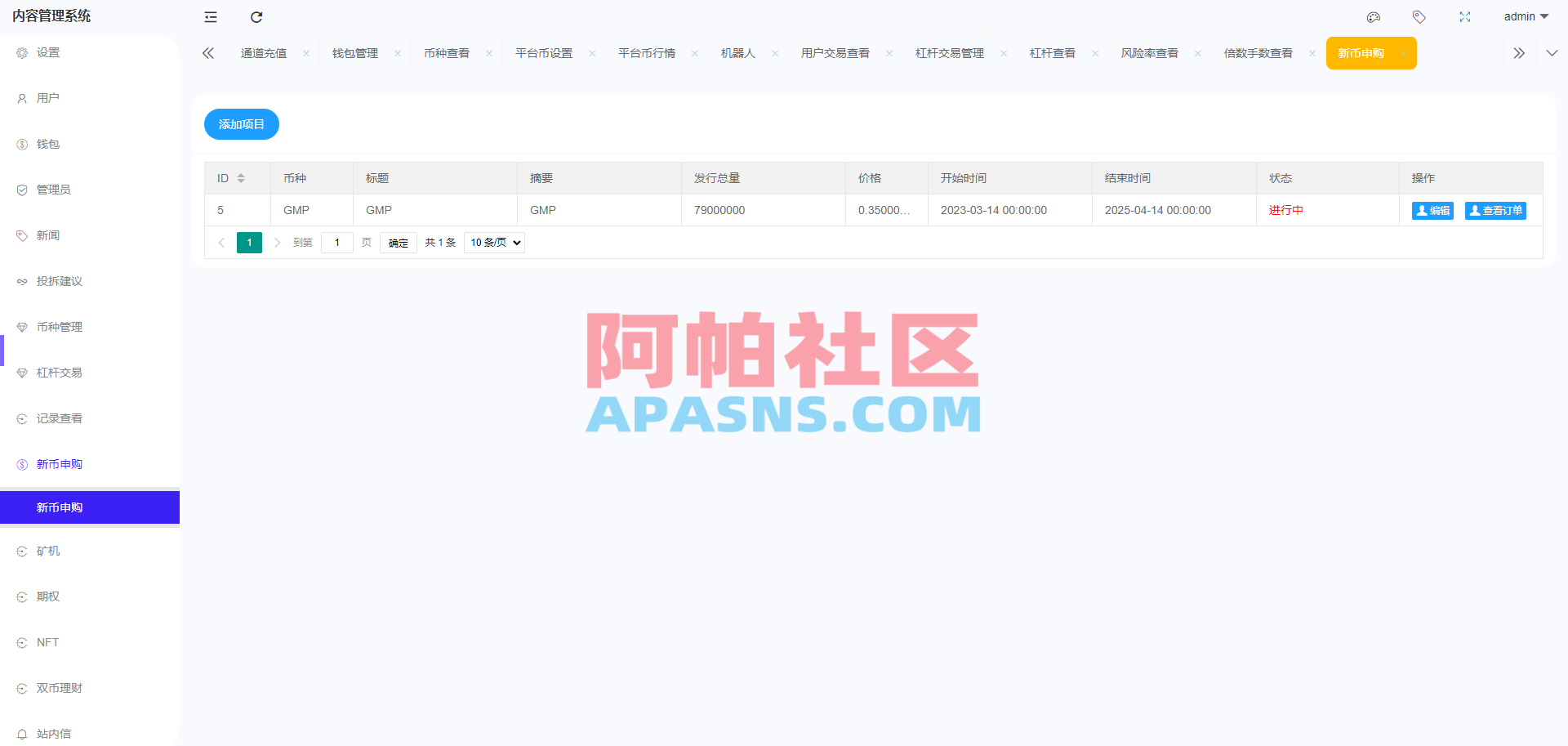
Task: Toggle the ID column sort order
Action: pyautogui.click(x=241, y=177)
